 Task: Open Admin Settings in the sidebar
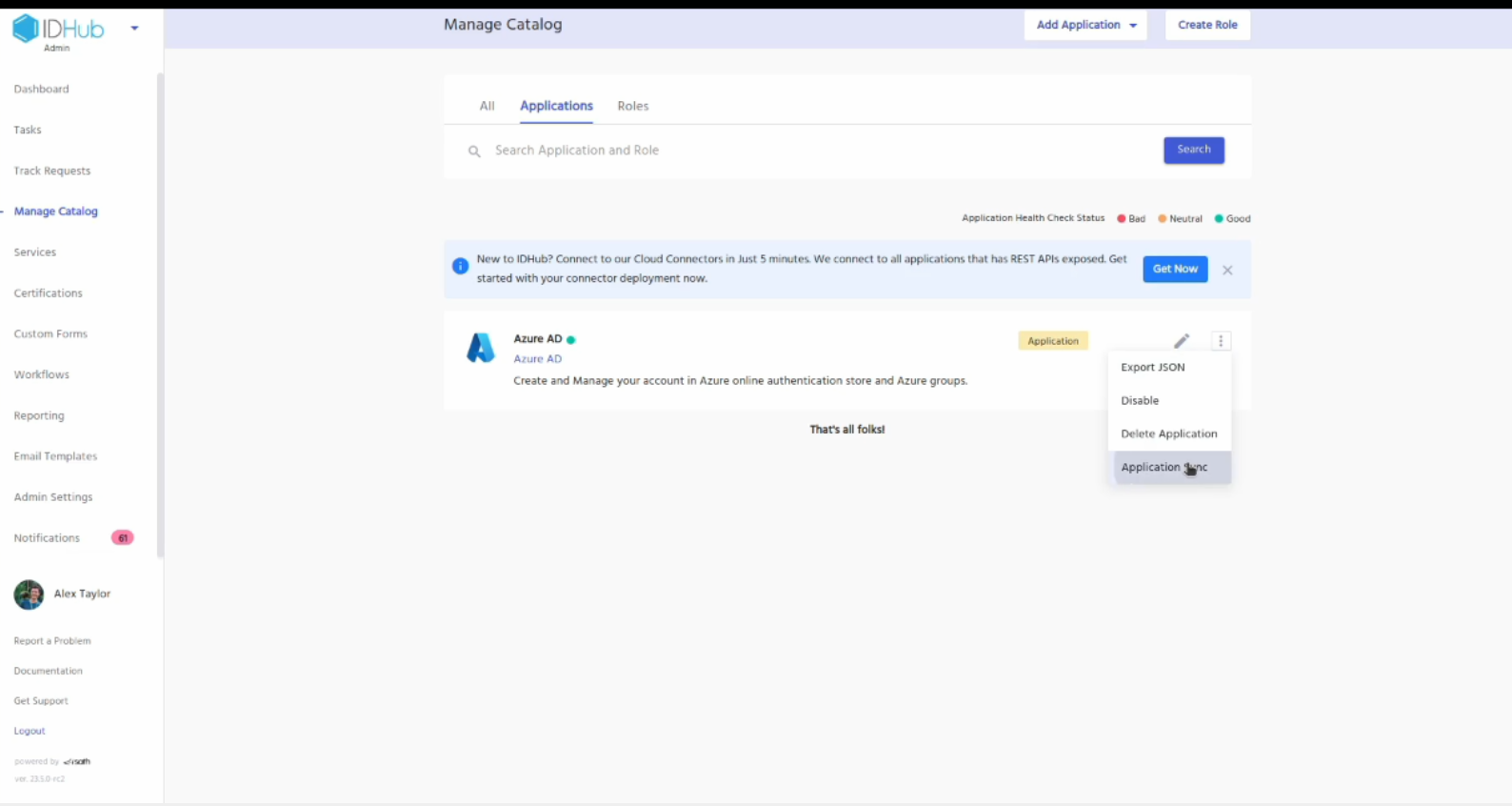53,497
